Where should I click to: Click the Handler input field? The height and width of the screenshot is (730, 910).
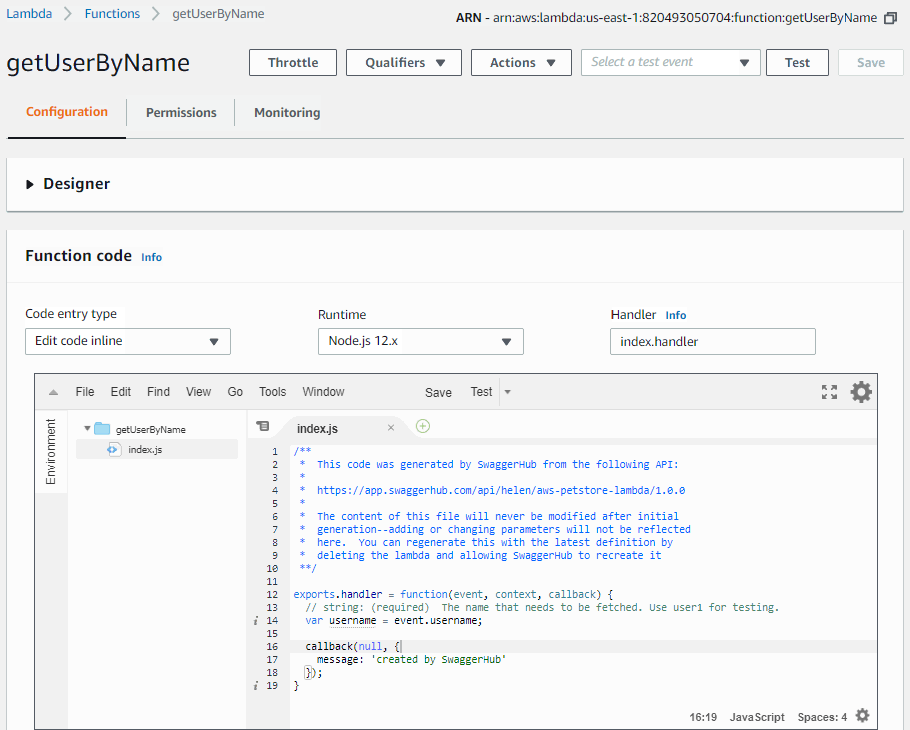coord(712,341)
